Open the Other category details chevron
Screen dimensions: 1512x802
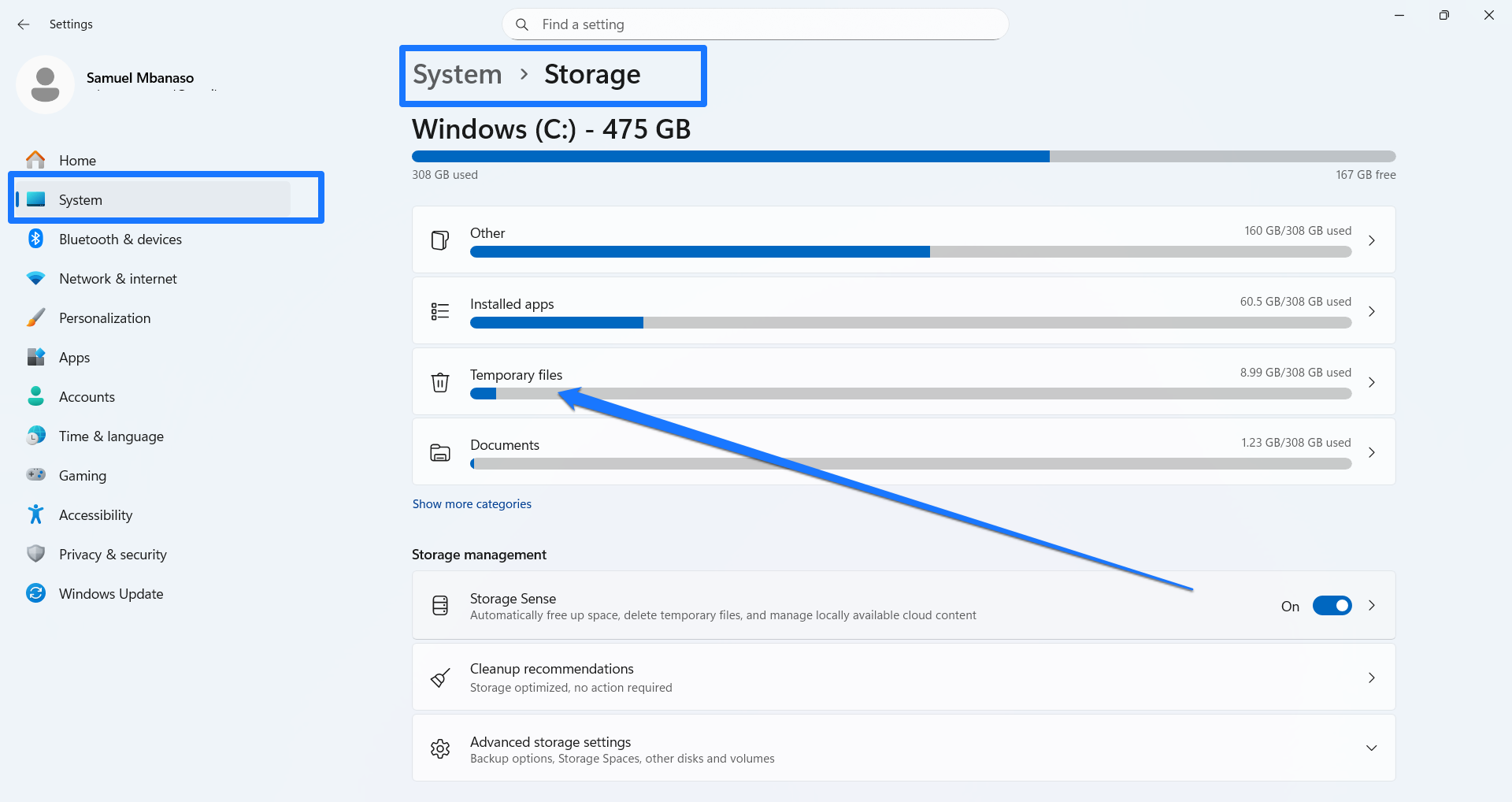[1372, 241]
